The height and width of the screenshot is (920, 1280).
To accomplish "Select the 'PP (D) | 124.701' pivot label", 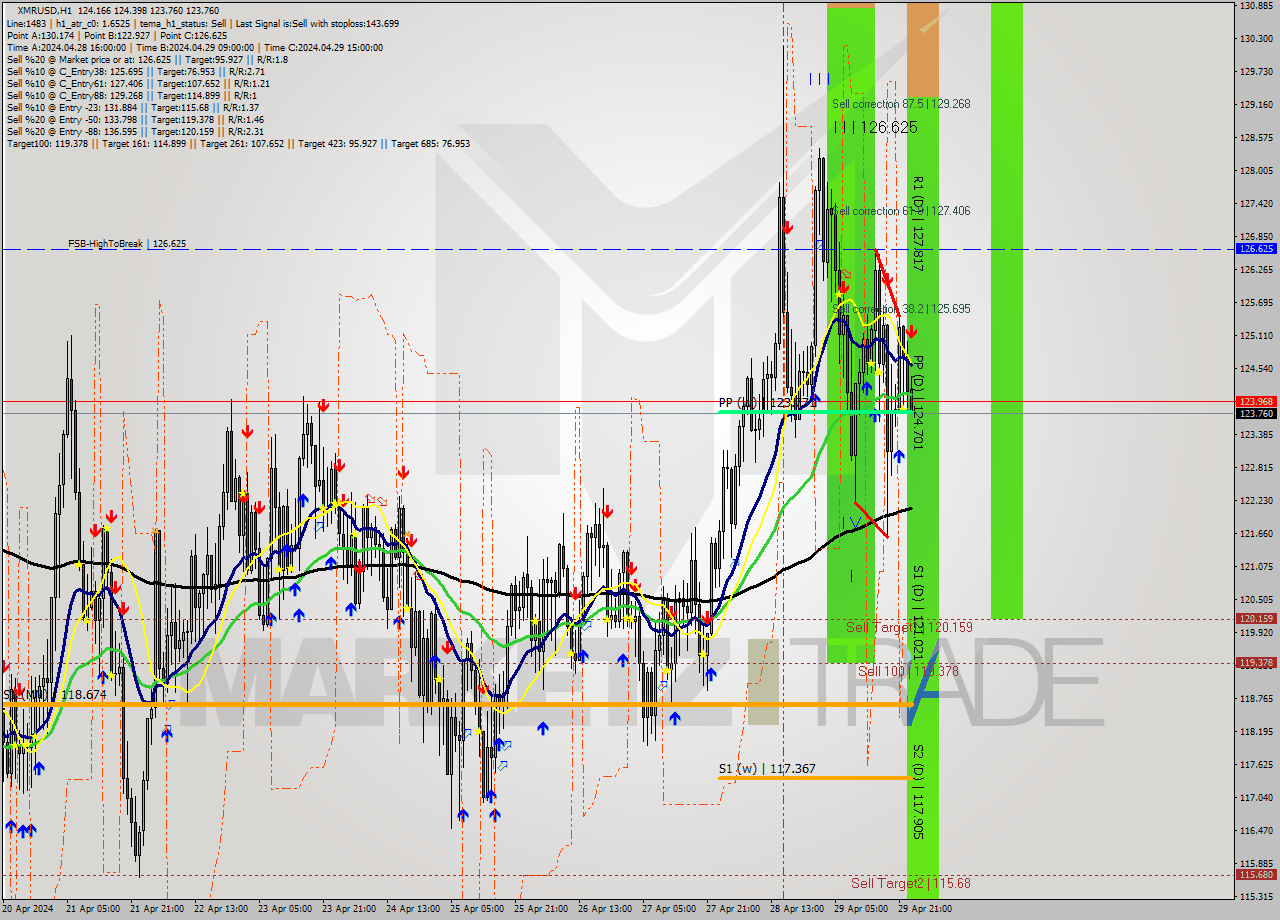I will pyautogui.click(x=917, y=402).
